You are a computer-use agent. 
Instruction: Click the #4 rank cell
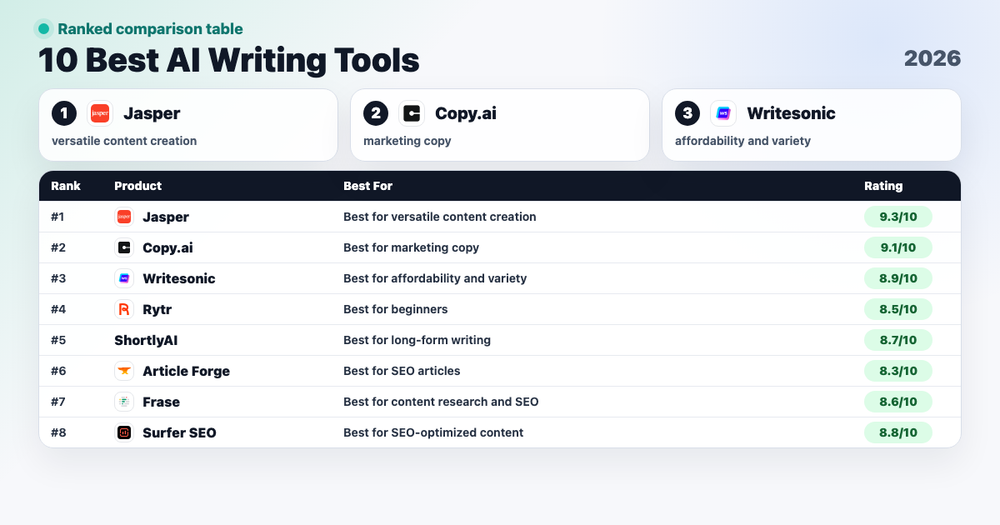(x=58, y=309)
